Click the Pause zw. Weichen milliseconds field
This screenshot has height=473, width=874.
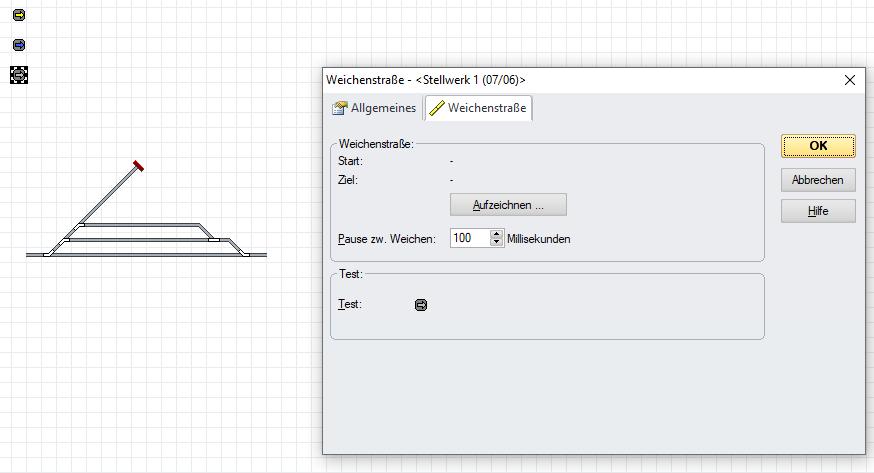tap(469, 238)
